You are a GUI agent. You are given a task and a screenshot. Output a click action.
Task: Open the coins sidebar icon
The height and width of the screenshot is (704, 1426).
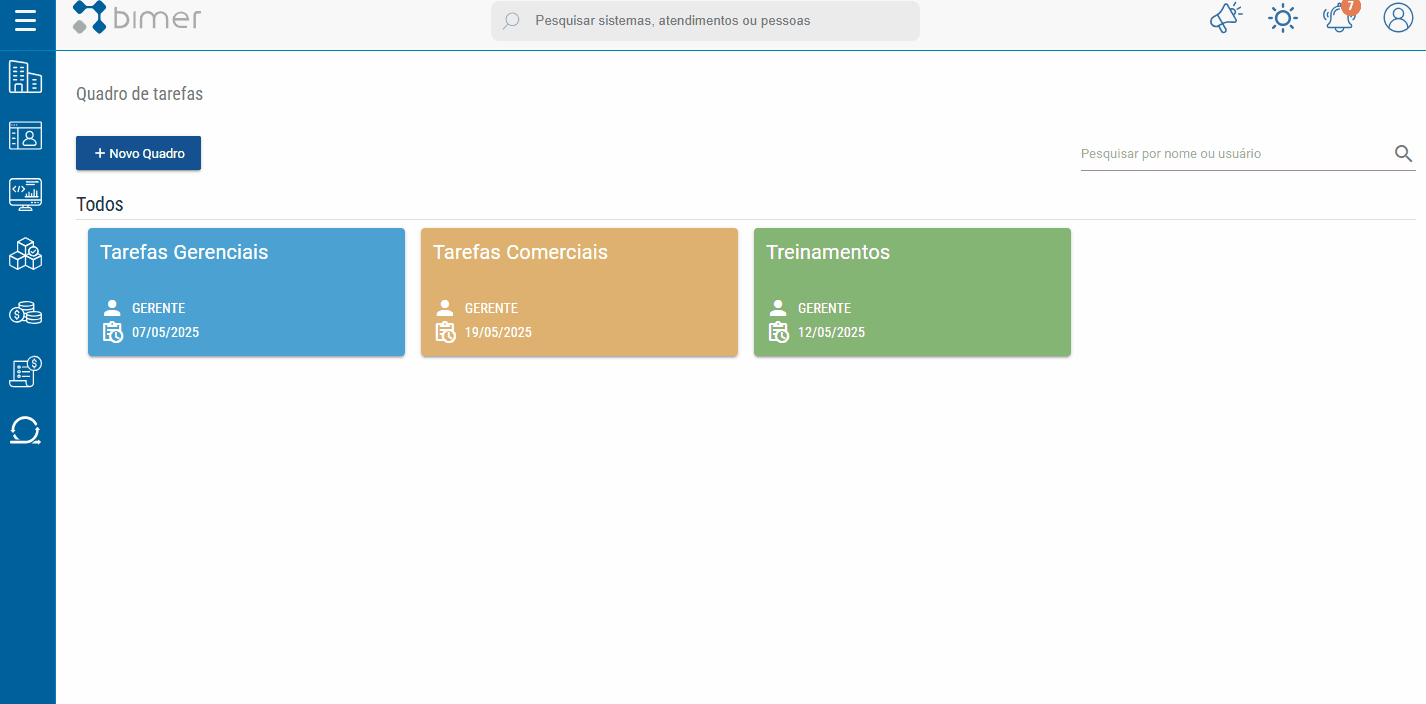tap(25, 313)
